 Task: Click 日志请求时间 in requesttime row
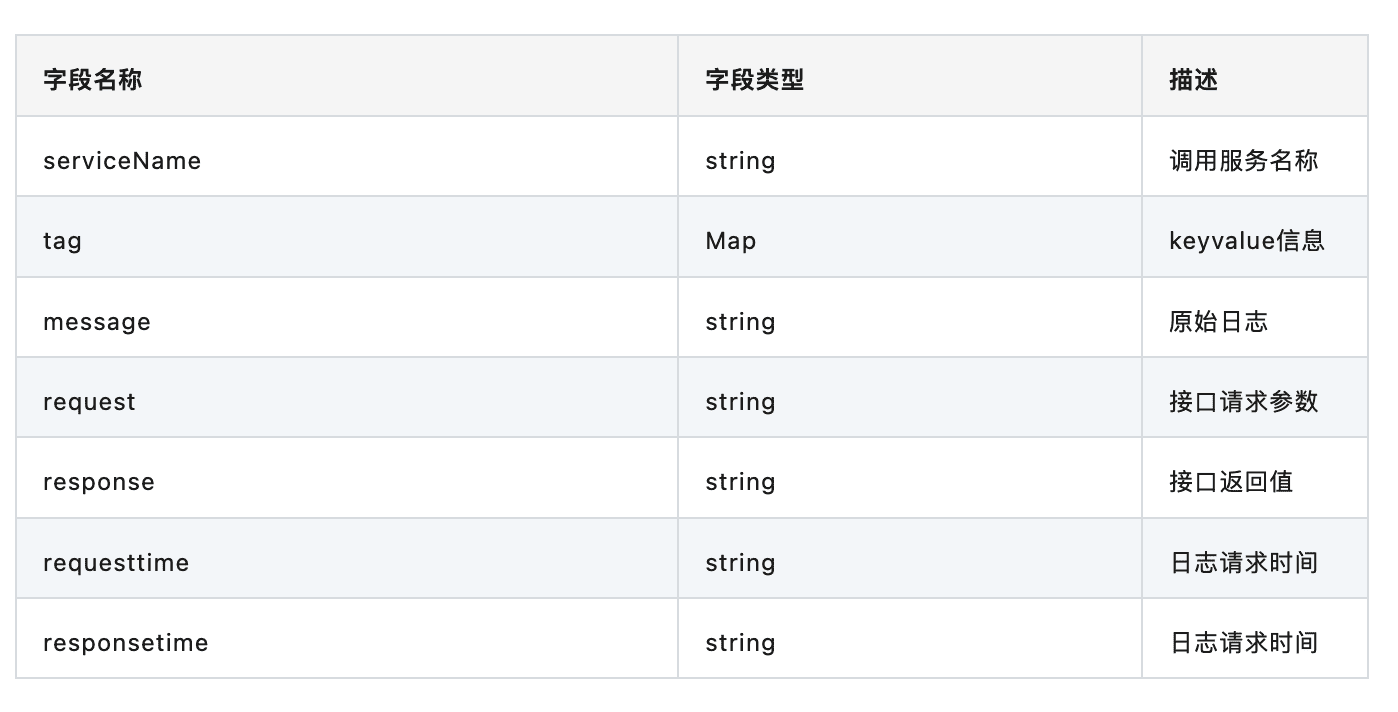(x=1243, y=563)
